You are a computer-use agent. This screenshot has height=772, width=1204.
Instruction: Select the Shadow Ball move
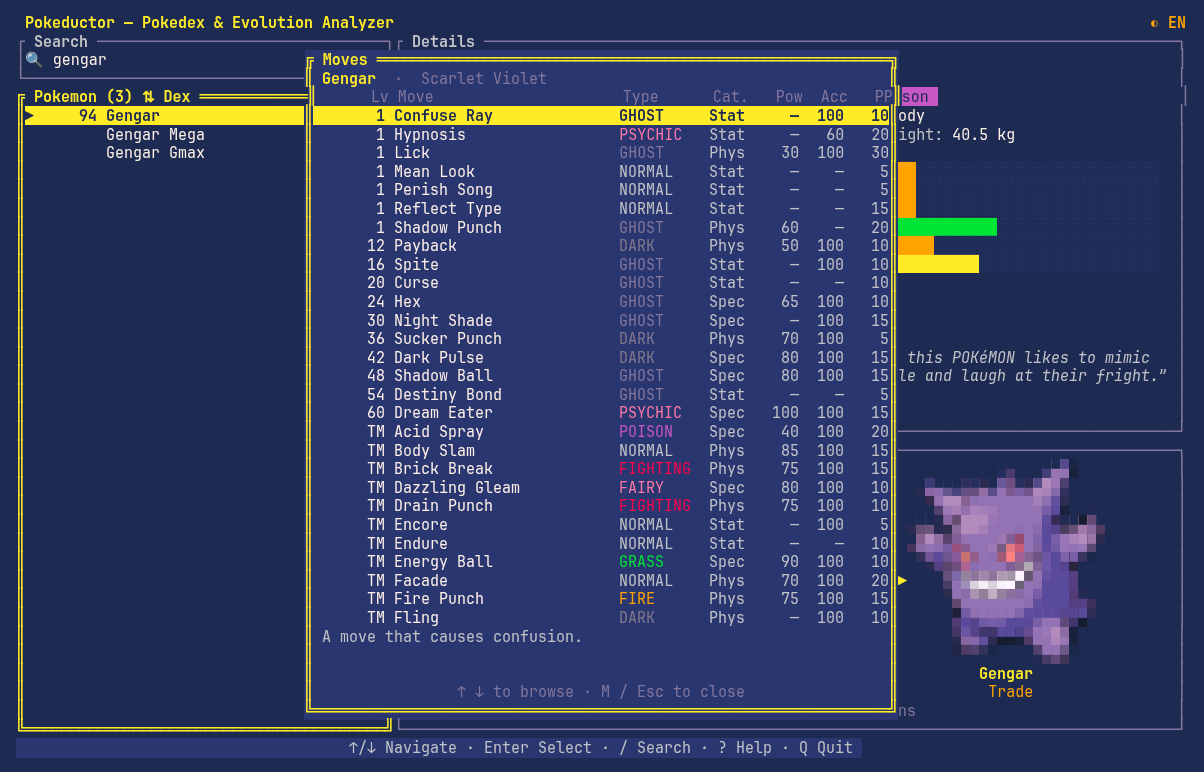click(x=602, y=376)
